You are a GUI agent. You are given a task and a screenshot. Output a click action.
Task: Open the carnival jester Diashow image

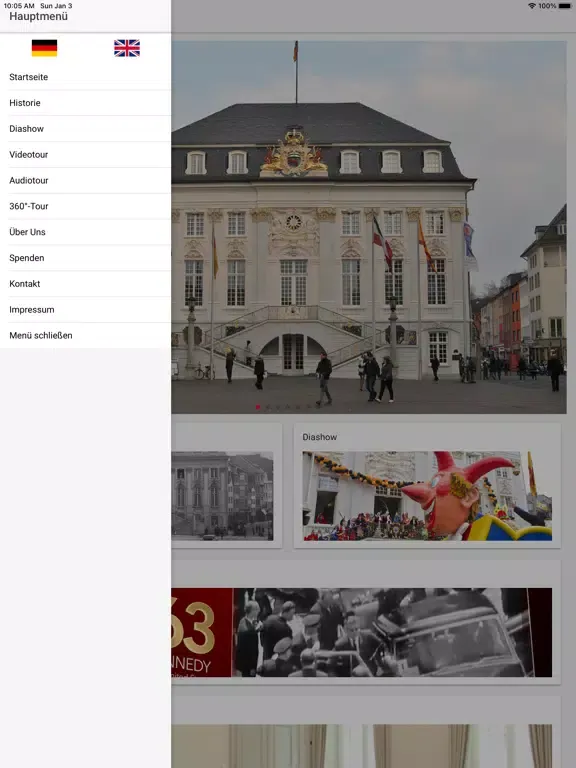[427, 496]
